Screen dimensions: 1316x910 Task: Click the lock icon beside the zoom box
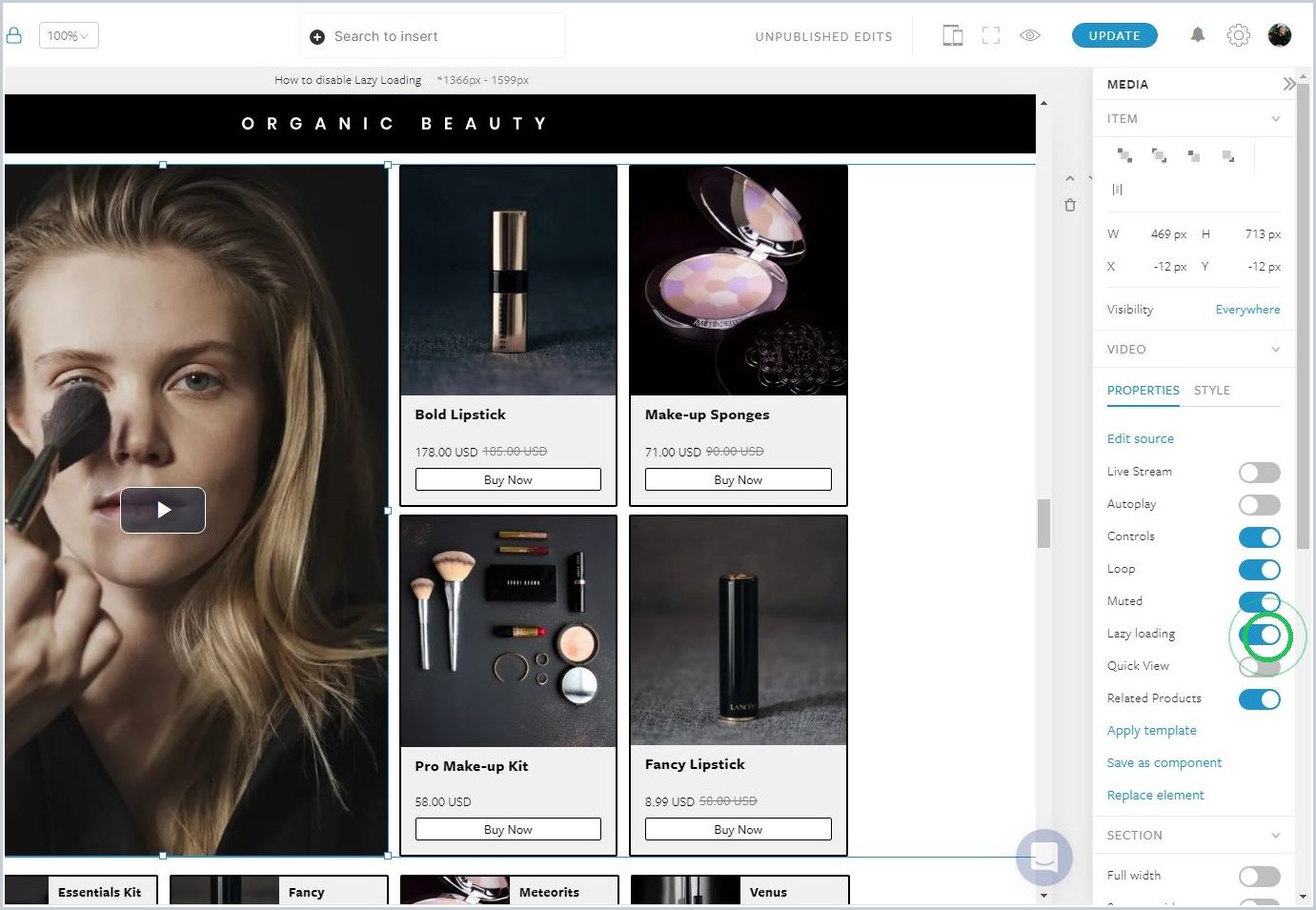[14, 36]
